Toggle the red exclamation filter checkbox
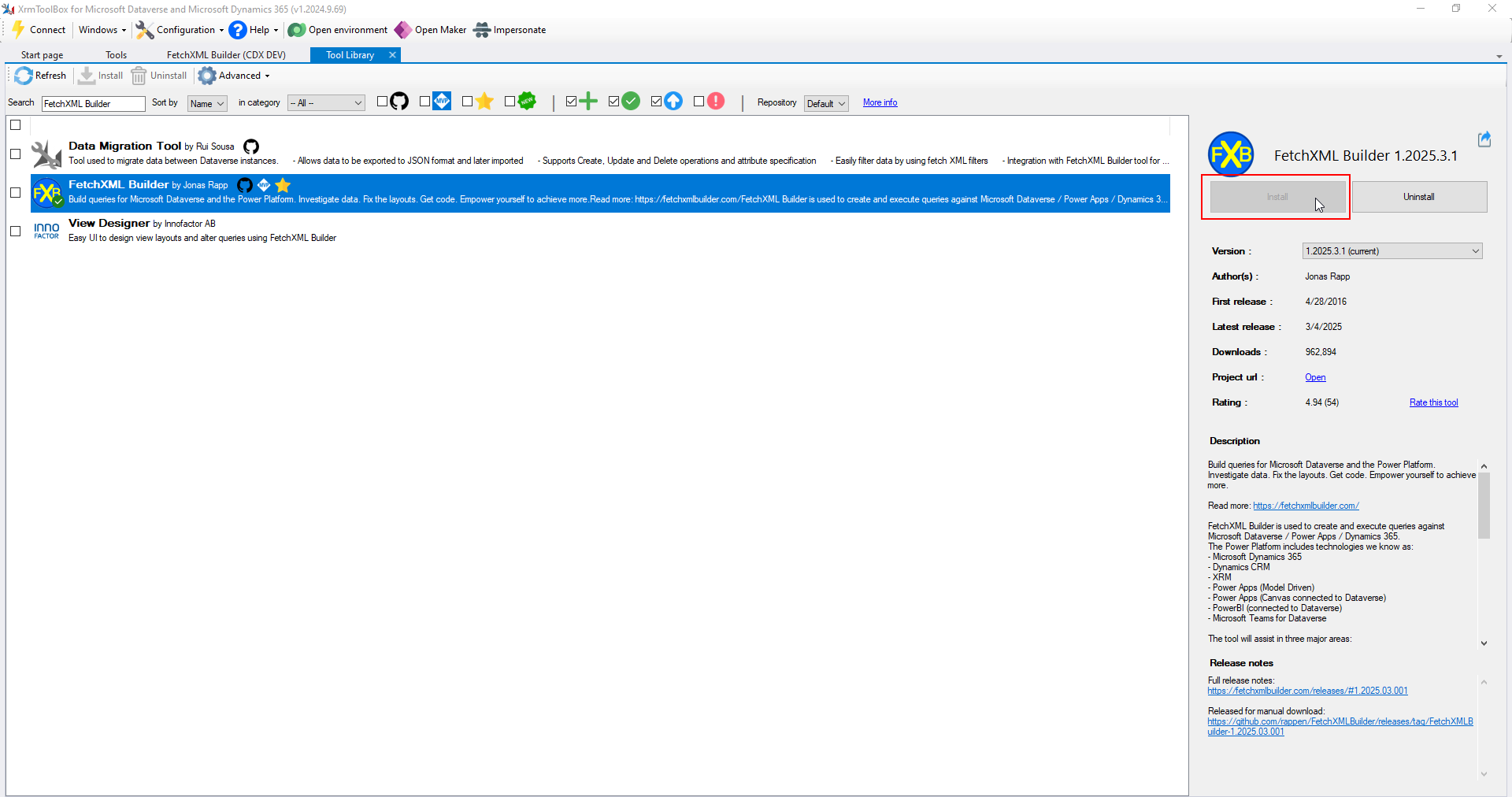 click(x=699, y=102)
